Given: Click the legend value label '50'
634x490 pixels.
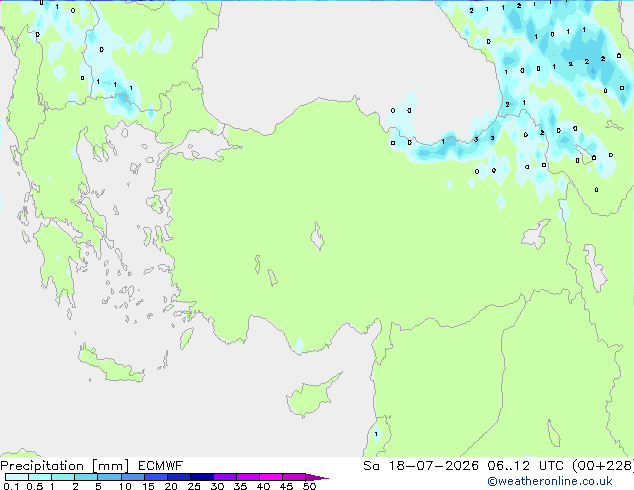Looking at the screenshot, I should (309, 486).
